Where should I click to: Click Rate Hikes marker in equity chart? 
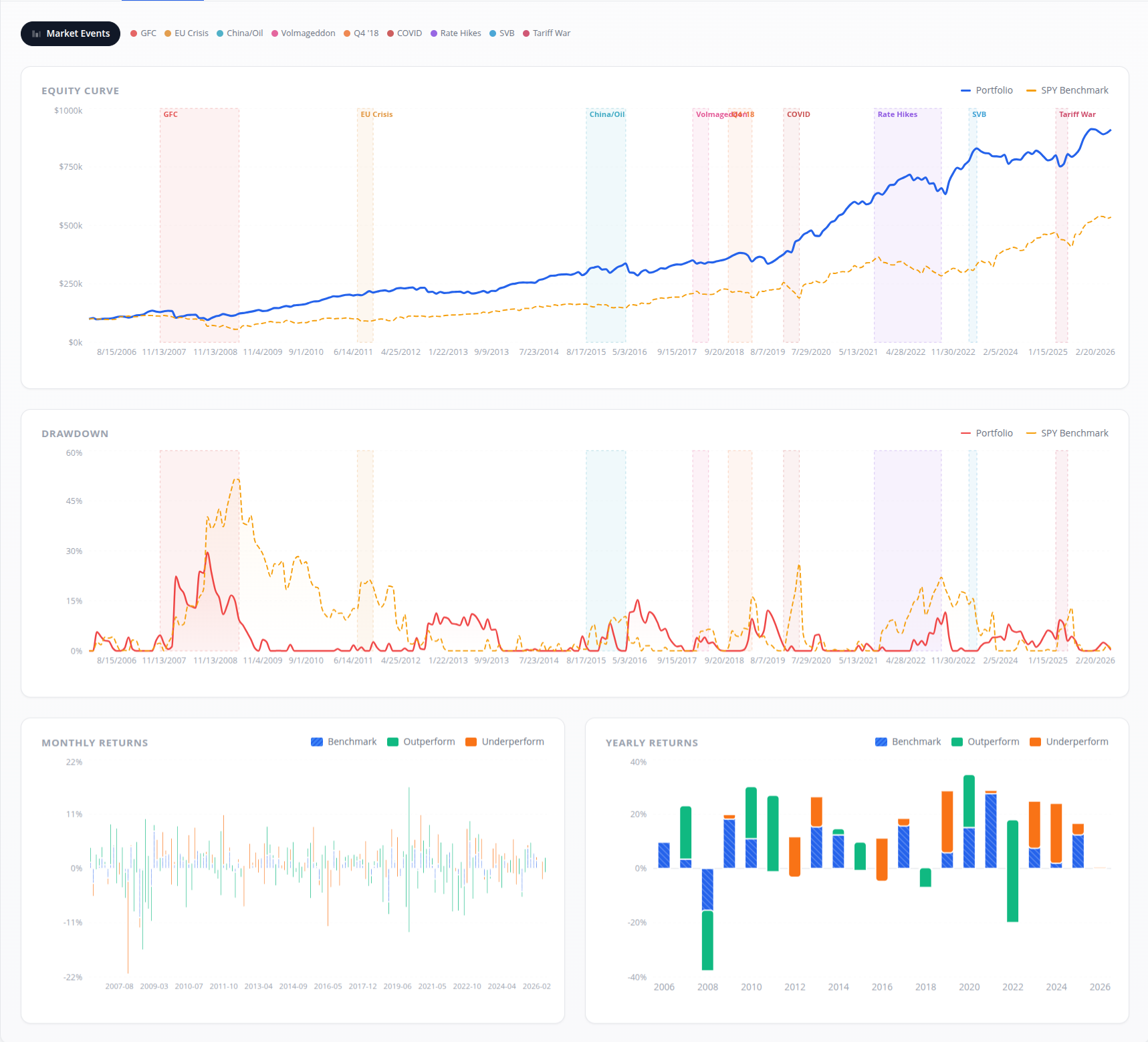(x=897, y=114)
